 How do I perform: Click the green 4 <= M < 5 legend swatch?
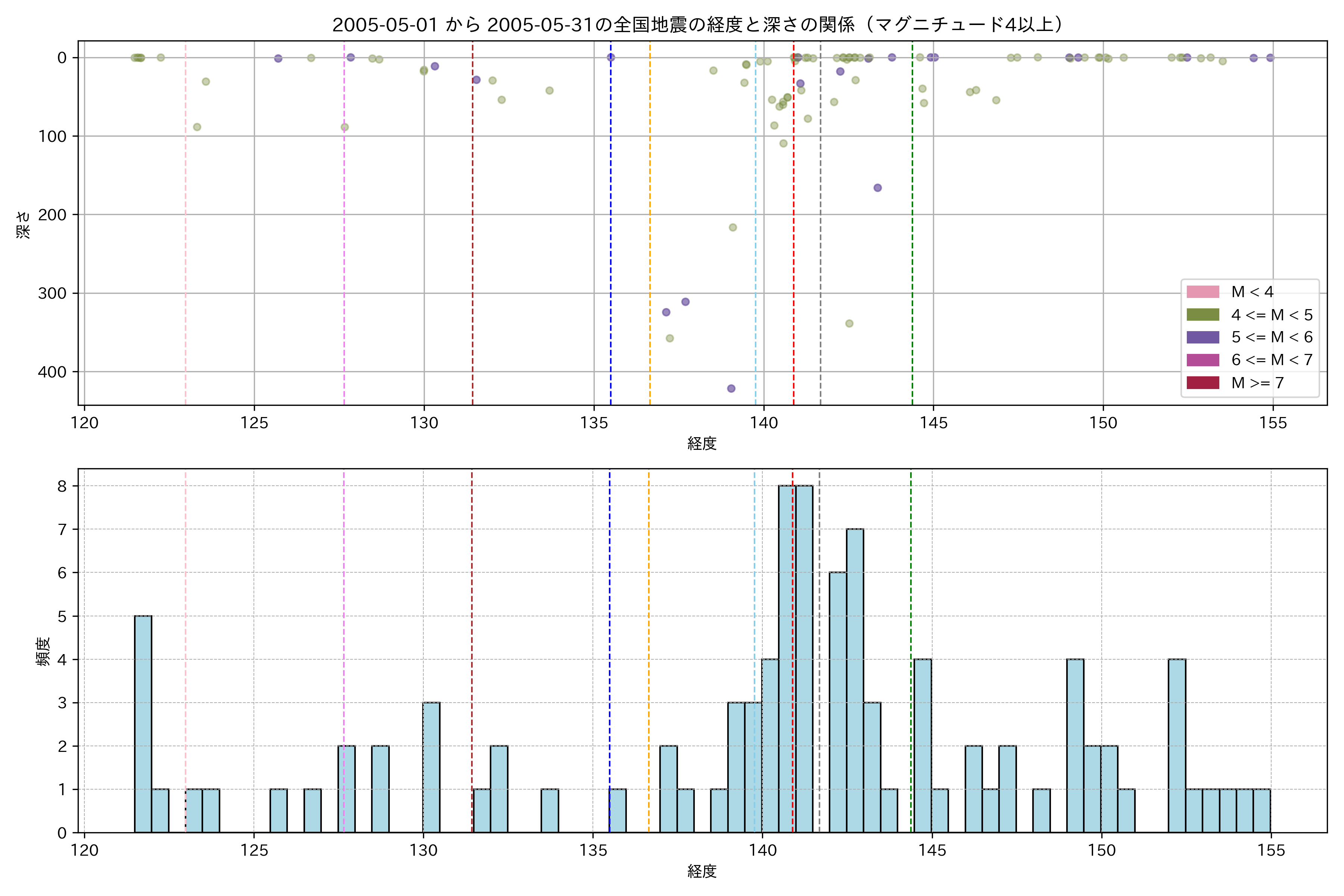coord(1202,315)
